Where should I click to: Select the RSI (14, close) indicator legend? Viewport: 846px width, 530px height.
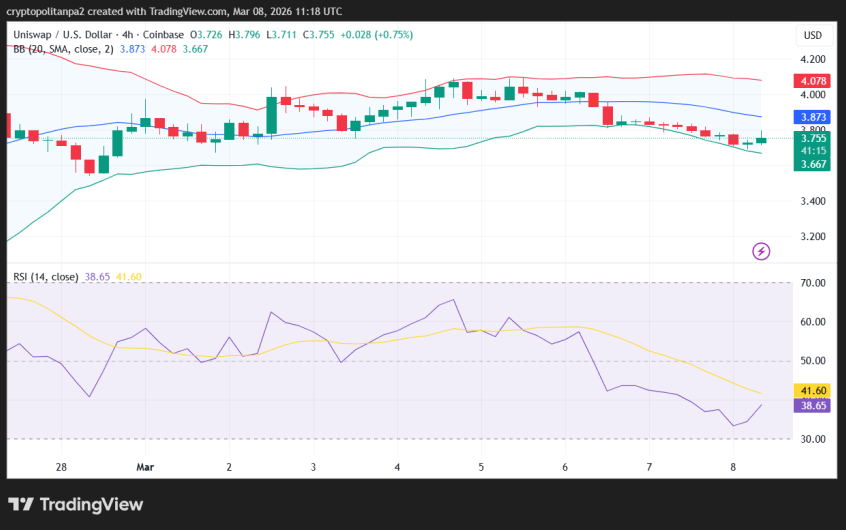click(45, 276)
